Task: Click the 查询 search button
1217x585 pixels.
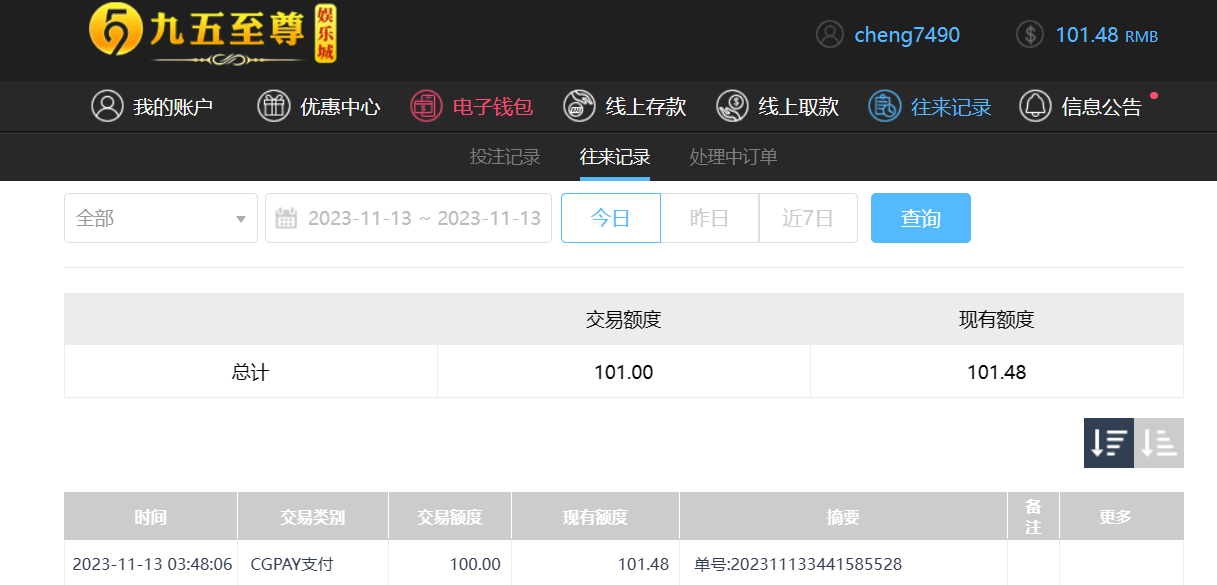Action: coord(920,218)
